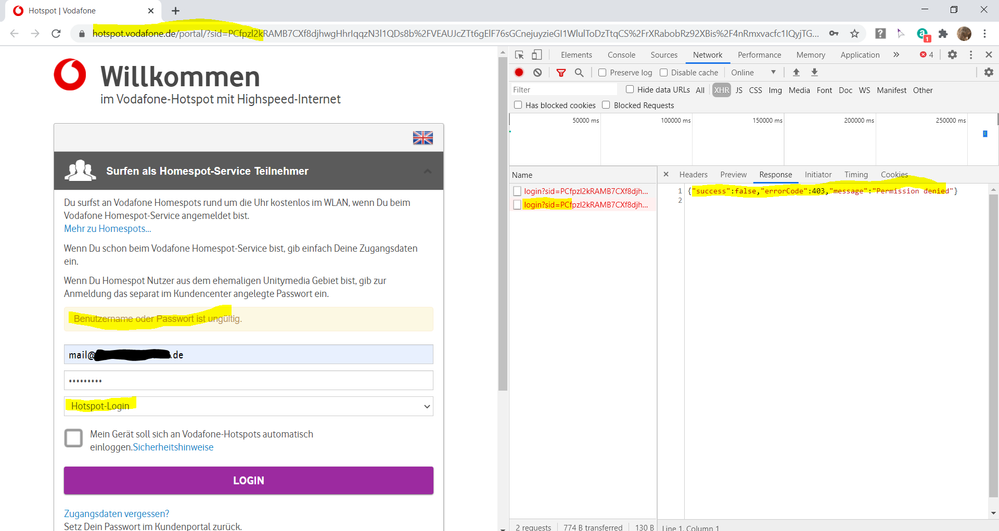Clear the network log

tap(538, 73)
